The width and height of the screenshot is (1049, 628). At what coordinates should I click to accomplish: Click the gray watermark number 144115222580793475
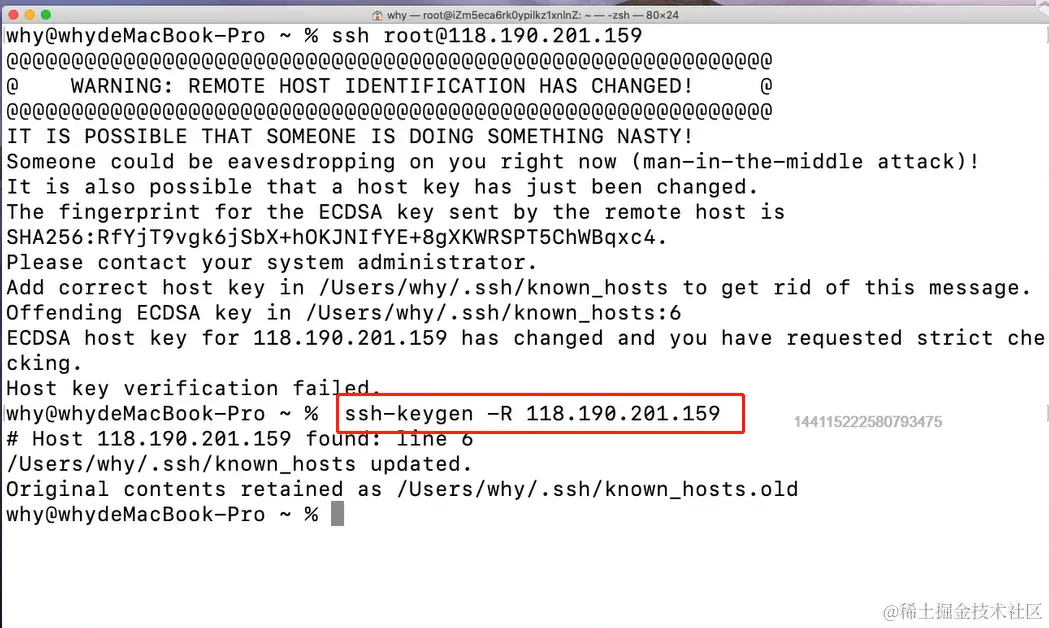click(867, 422)
